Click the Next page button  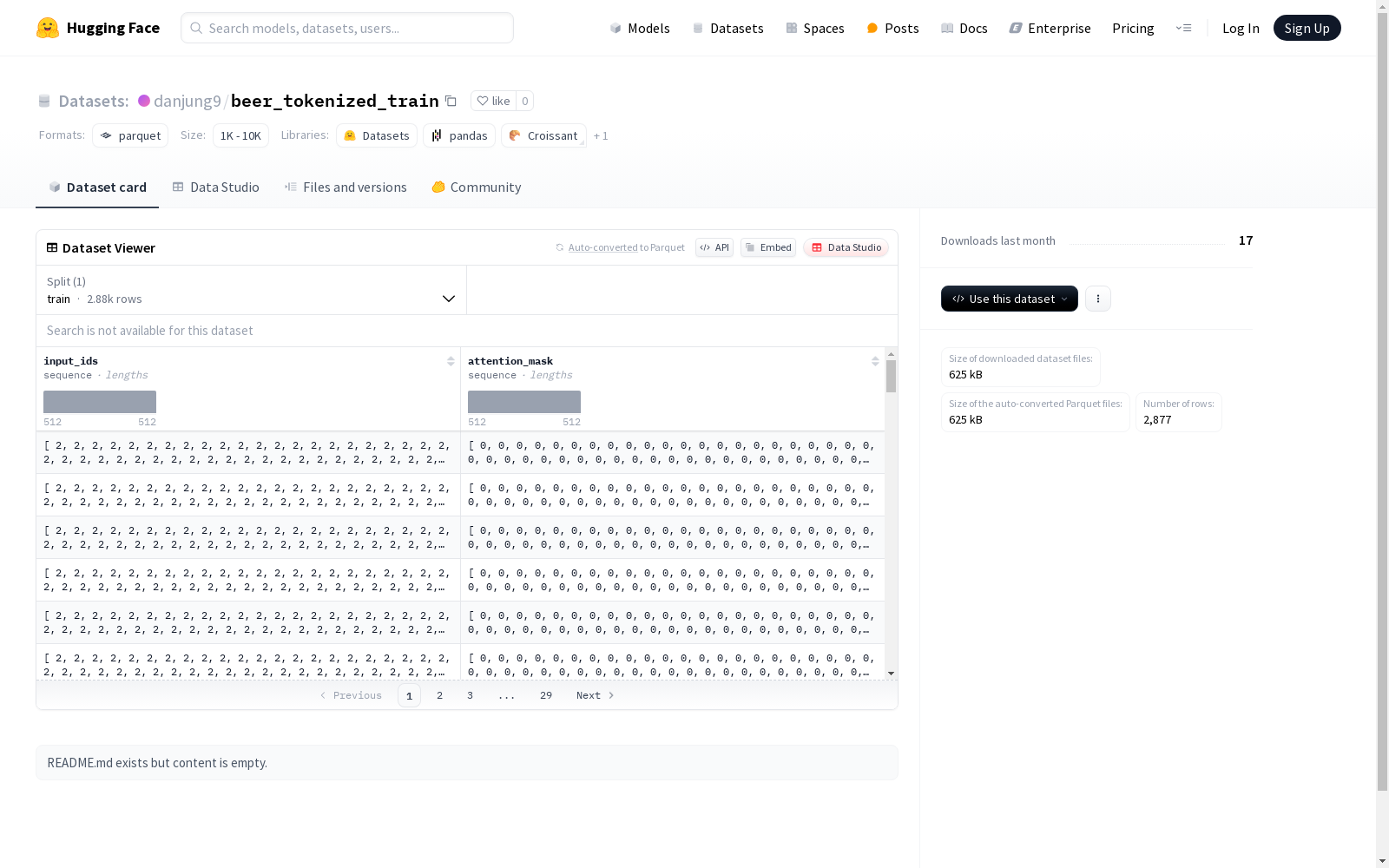point(596,695)
